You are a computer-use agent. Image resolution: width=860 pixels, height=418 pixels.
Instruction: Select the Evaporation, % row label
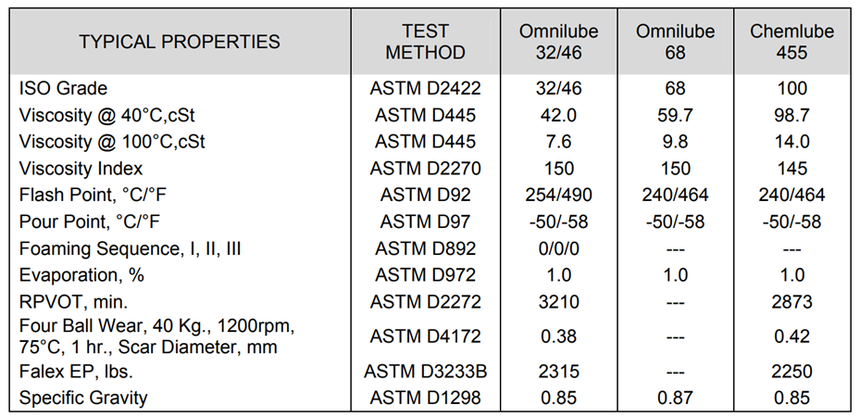coord(81,275)
